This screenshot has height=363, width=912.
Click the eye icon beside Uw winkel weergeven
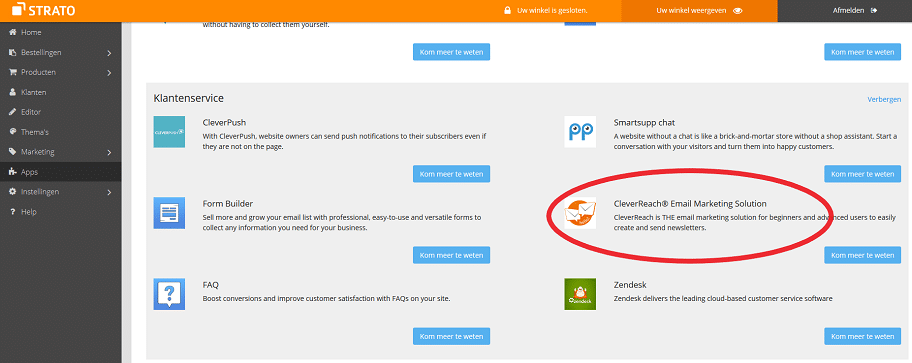pyautogui.click(x=738, y=10)
